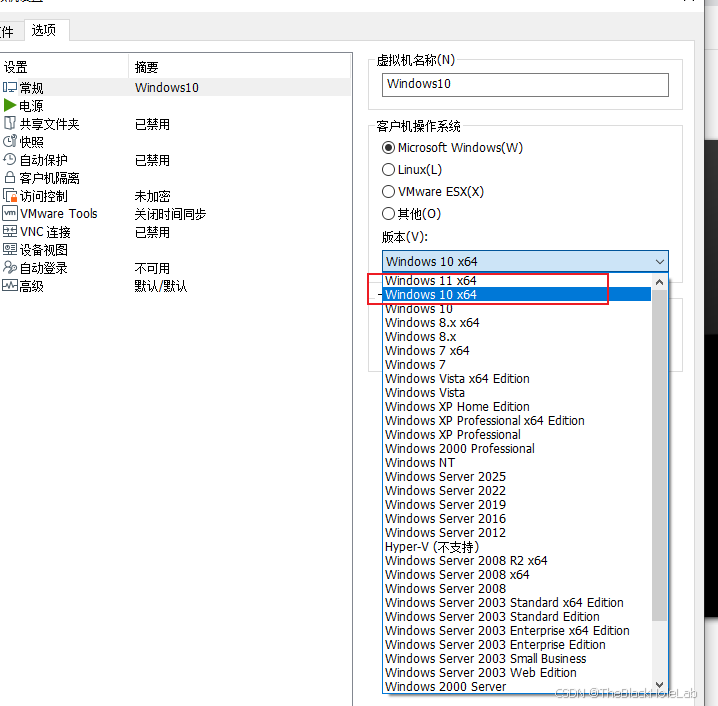Select the 设备视图 settings row
This screenshot has width=718, height=706.
tap(176, 250)
